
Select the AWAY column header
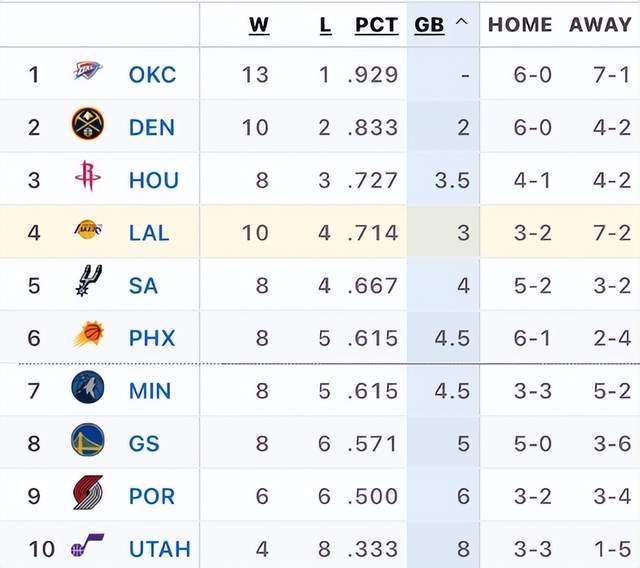pyautogui.click(x=600, y=25)
